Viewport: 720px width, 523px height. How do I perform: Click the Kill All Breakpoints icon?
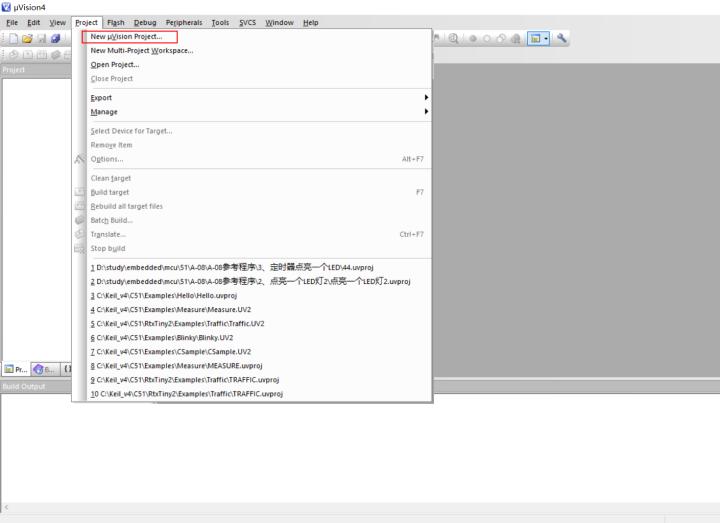coord(515,39)
